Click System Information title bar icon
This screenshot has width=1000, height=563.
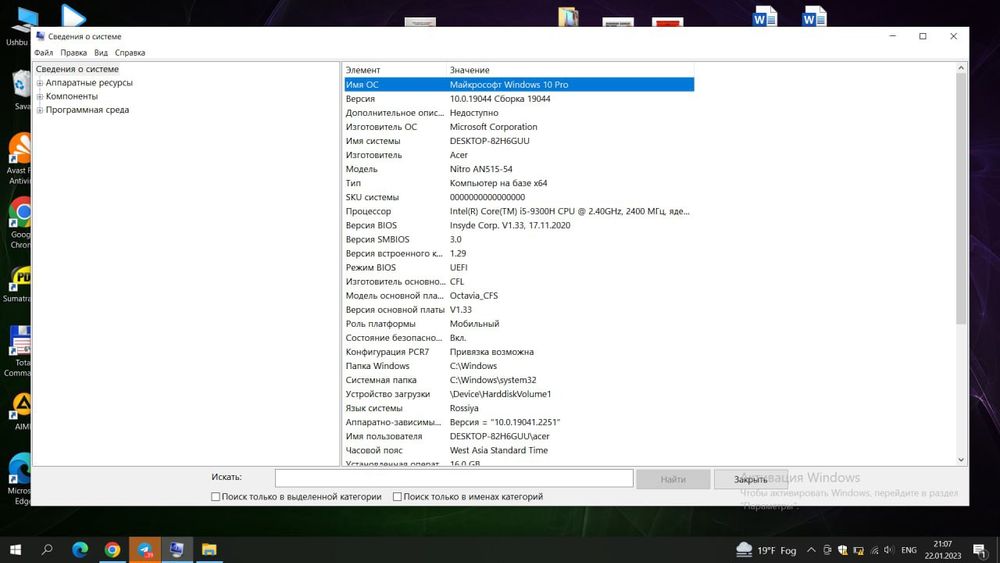point(41,36)
